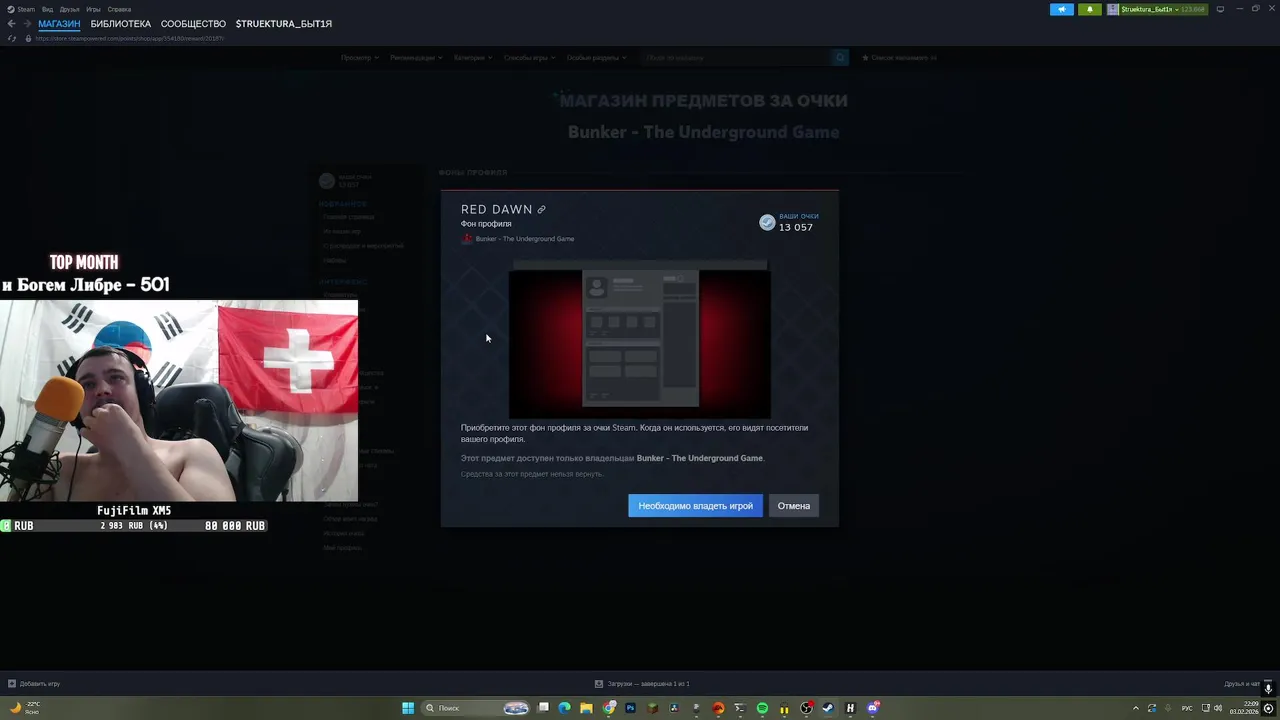Click the Steam URL address field
The width and height of the screenshot is (1280, 720).
(130, 38)
